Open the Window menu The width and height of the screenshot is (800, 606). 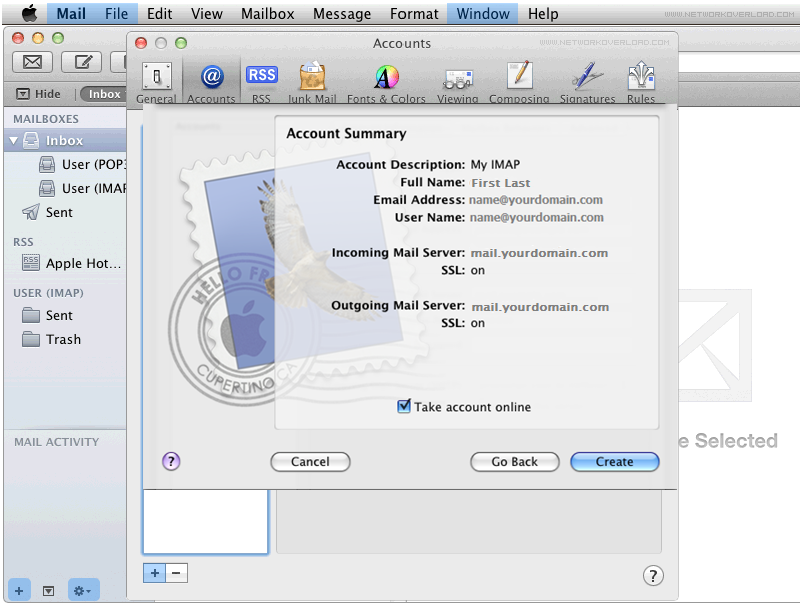coord(483,13)
